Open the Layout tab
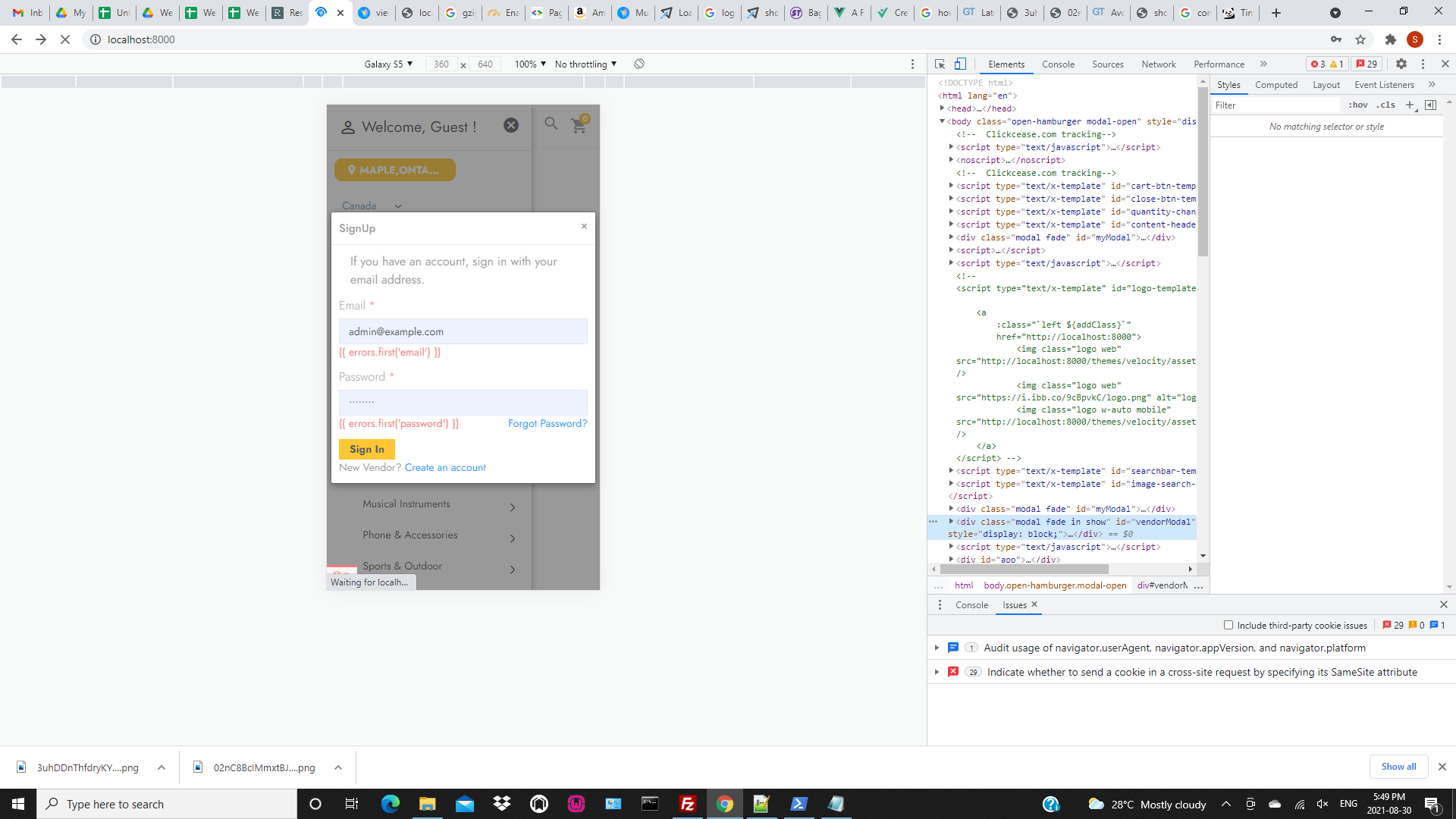Screen dimensions: 1456x819 point(1326,85)
